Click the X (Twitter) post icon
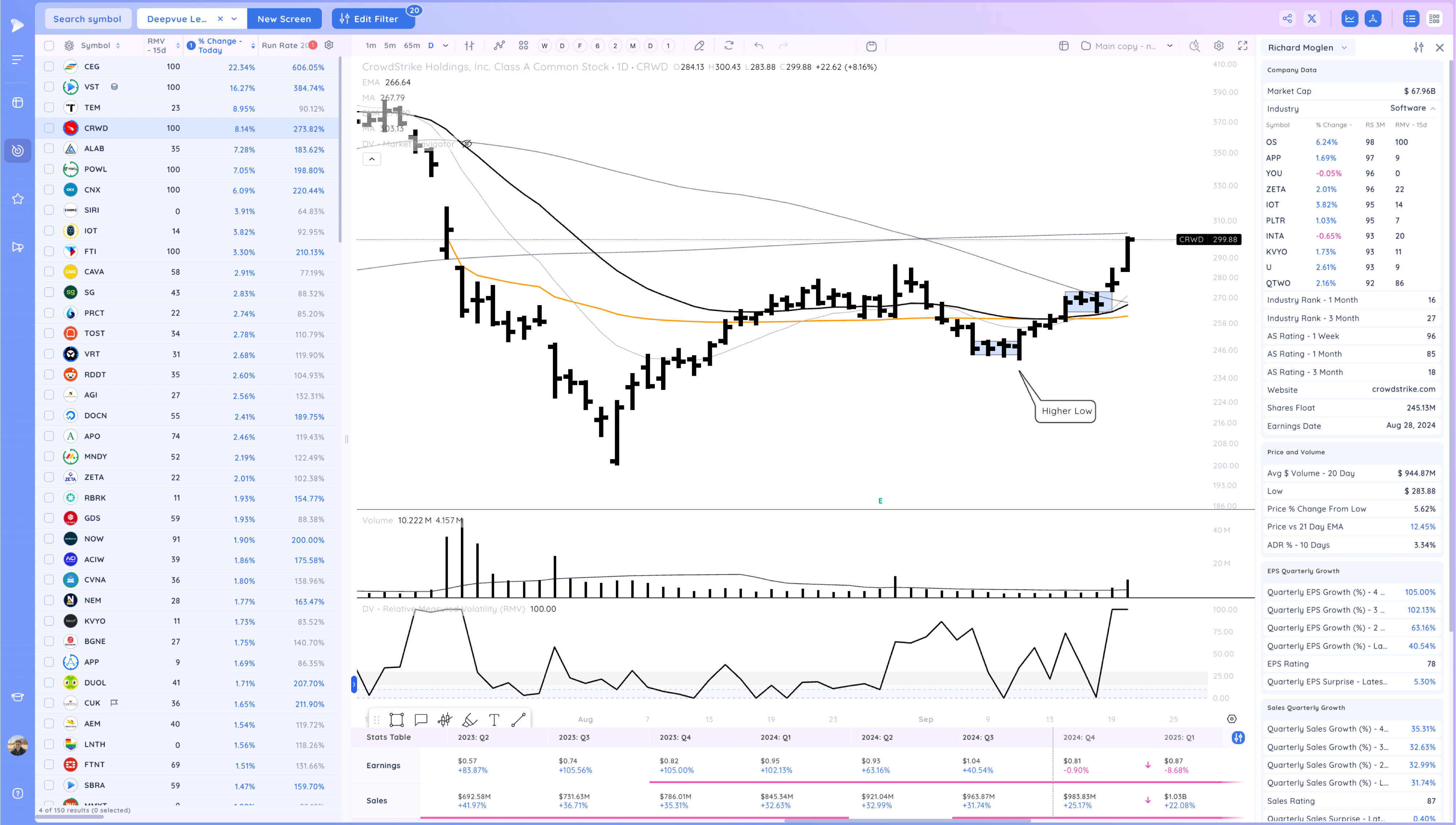The width and height of the screenshot is (1456, 825). click(x=1311, y=19)
